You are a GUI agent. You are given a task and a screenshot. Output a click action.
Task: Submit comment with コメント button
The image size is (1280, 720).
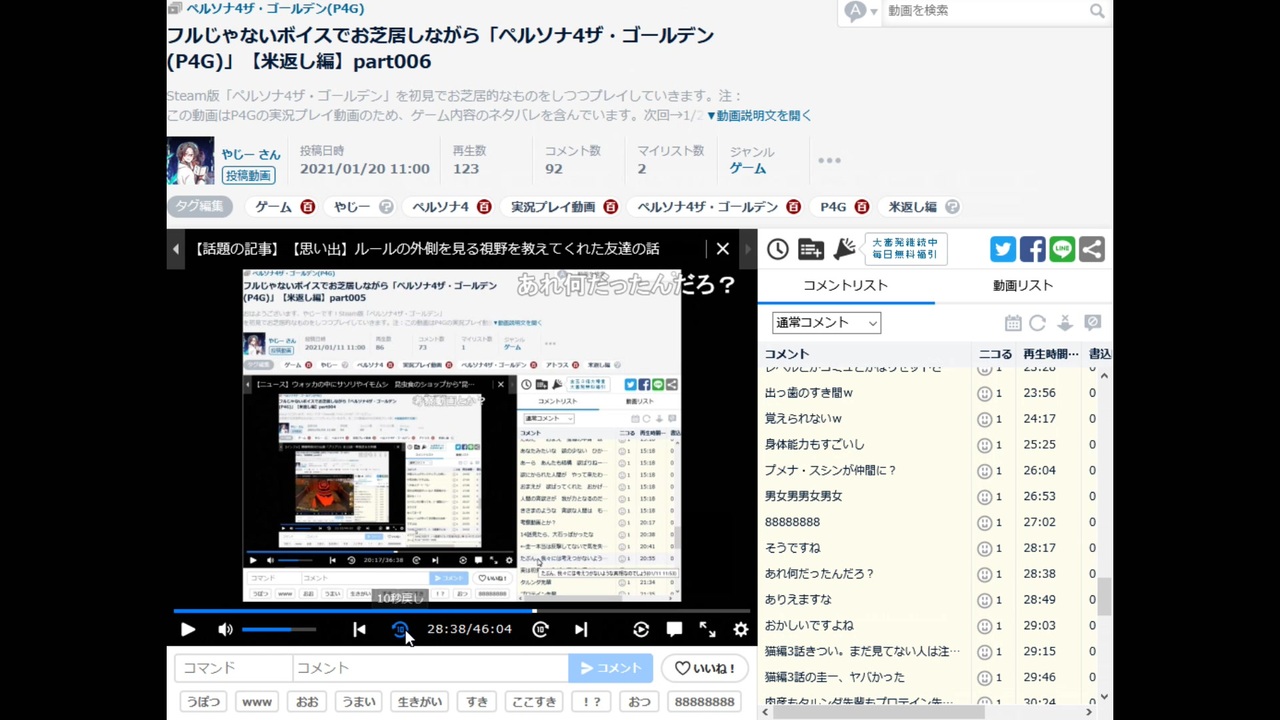tap(610, 668)
